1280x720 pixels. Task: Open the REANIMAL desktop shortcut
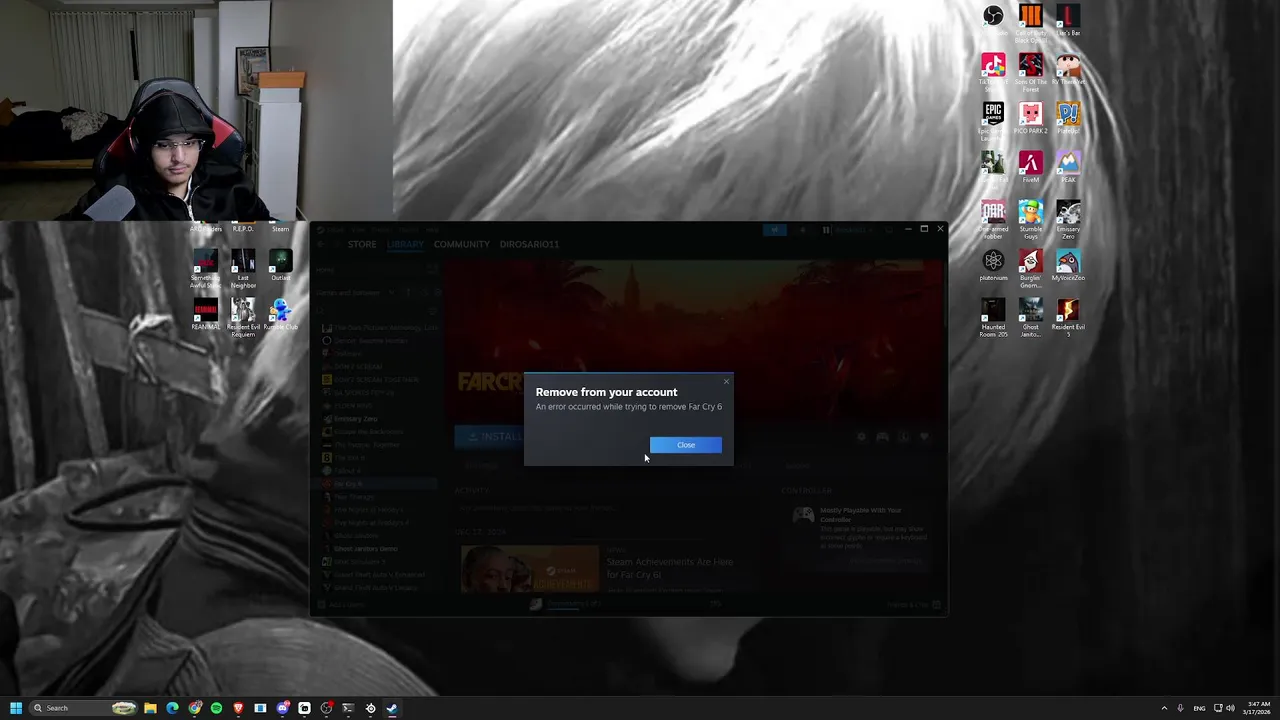click(x=205, y=314)
